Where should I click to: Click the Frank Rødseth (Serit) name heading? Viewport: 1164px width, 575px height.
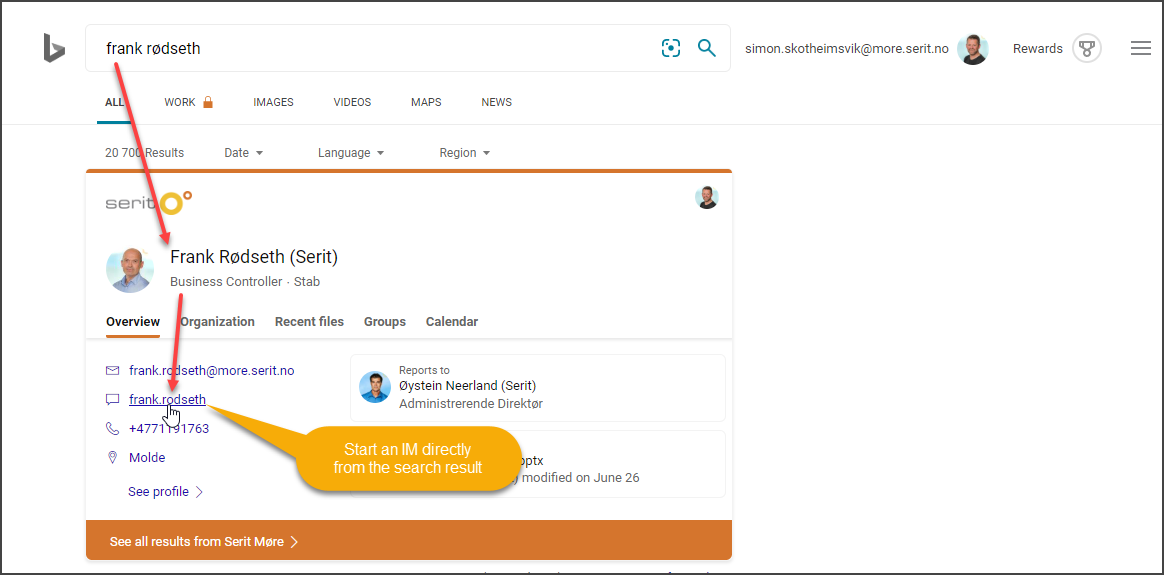pyautogui.click(x=254, y=257)
